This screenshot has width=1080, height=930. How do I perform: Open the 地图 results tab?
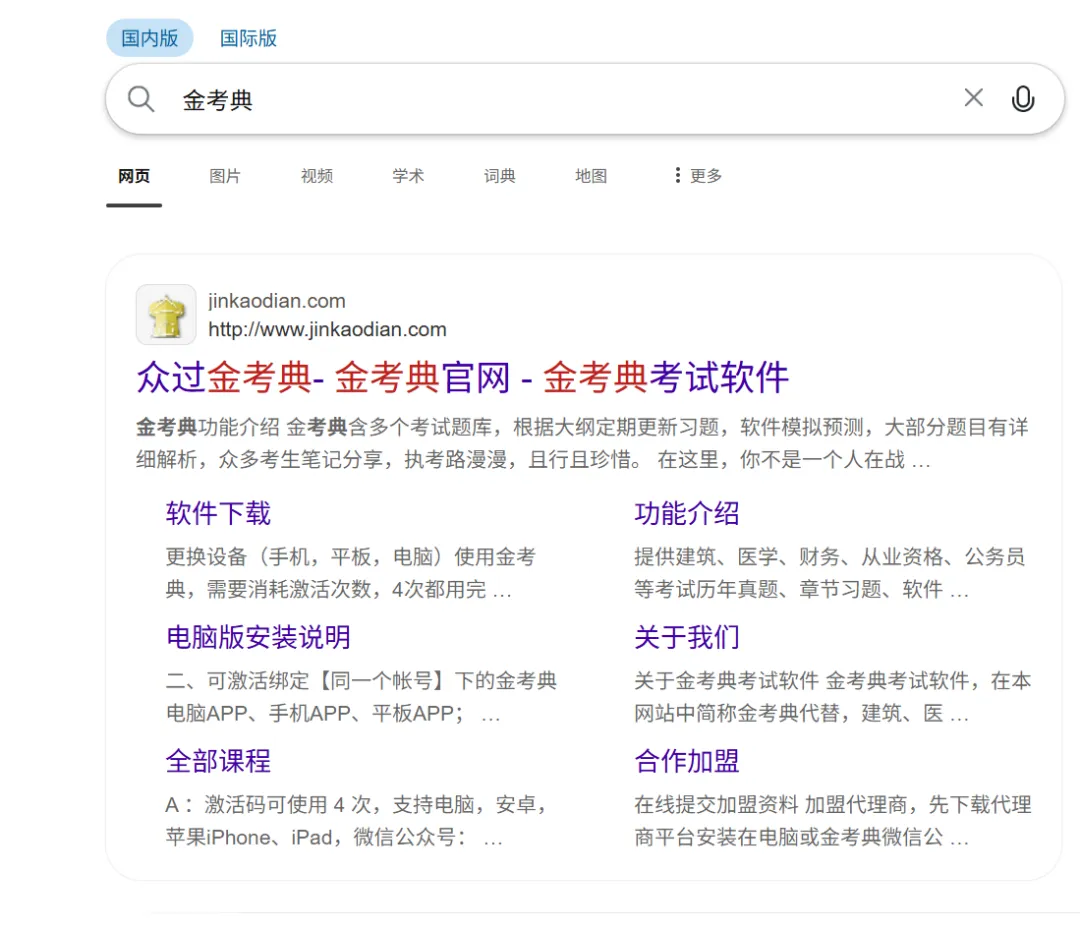point(591,176)
